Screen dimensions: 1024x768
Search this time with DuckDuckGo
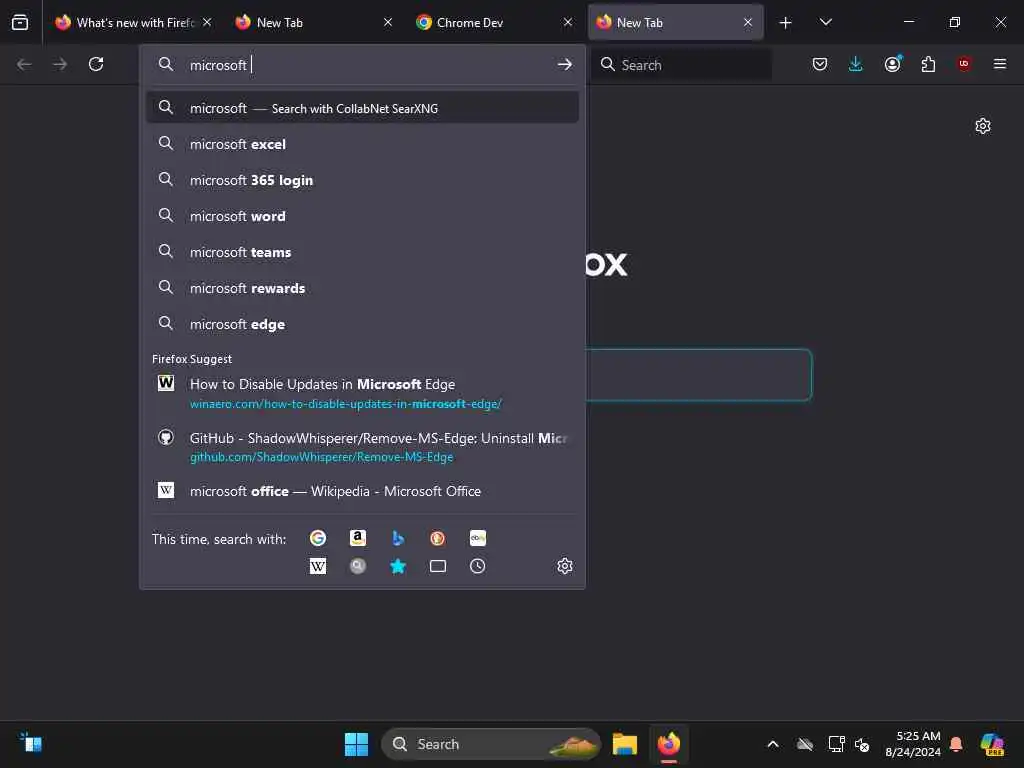pos(438,538)
